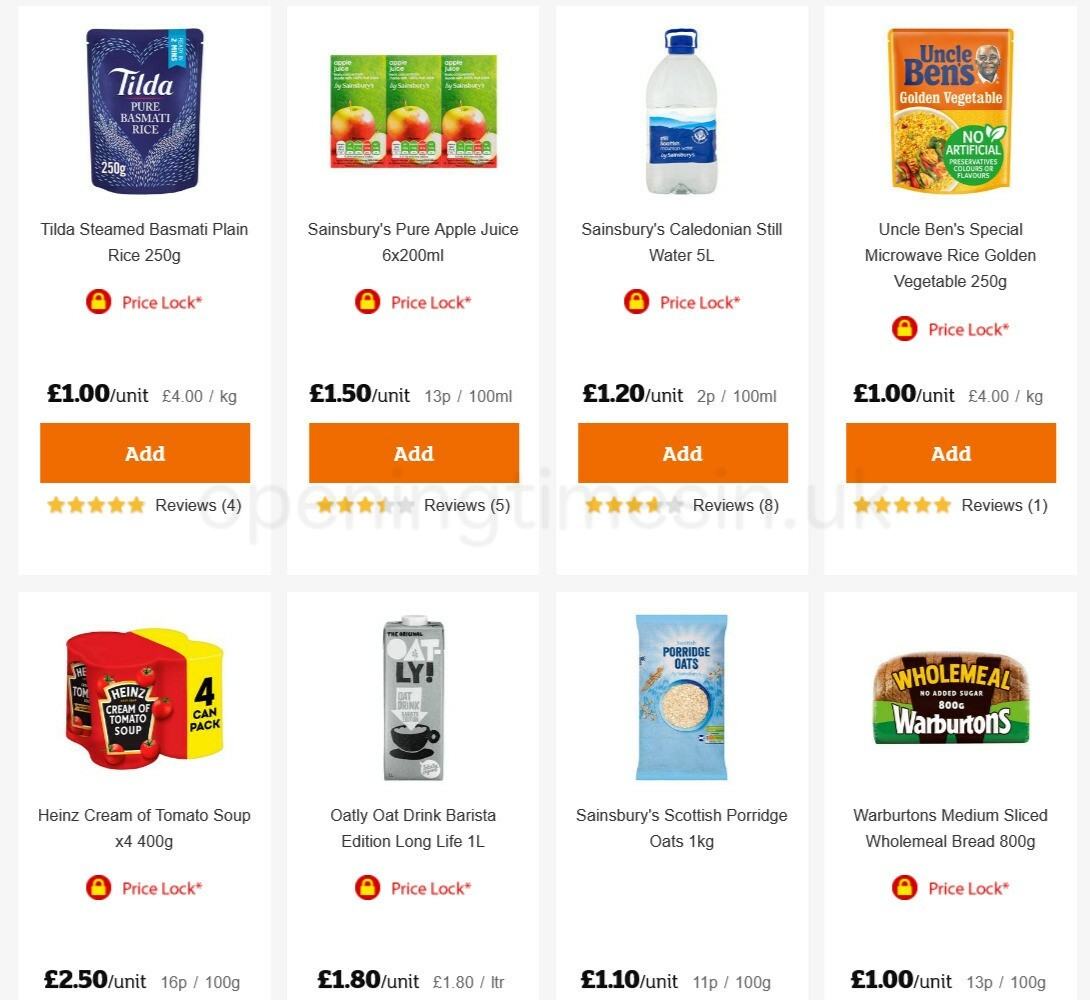This screenshot has height=1000, width=1090.
Task: Click the Oatly Oat Drink product image
Action: pos(413,697)
